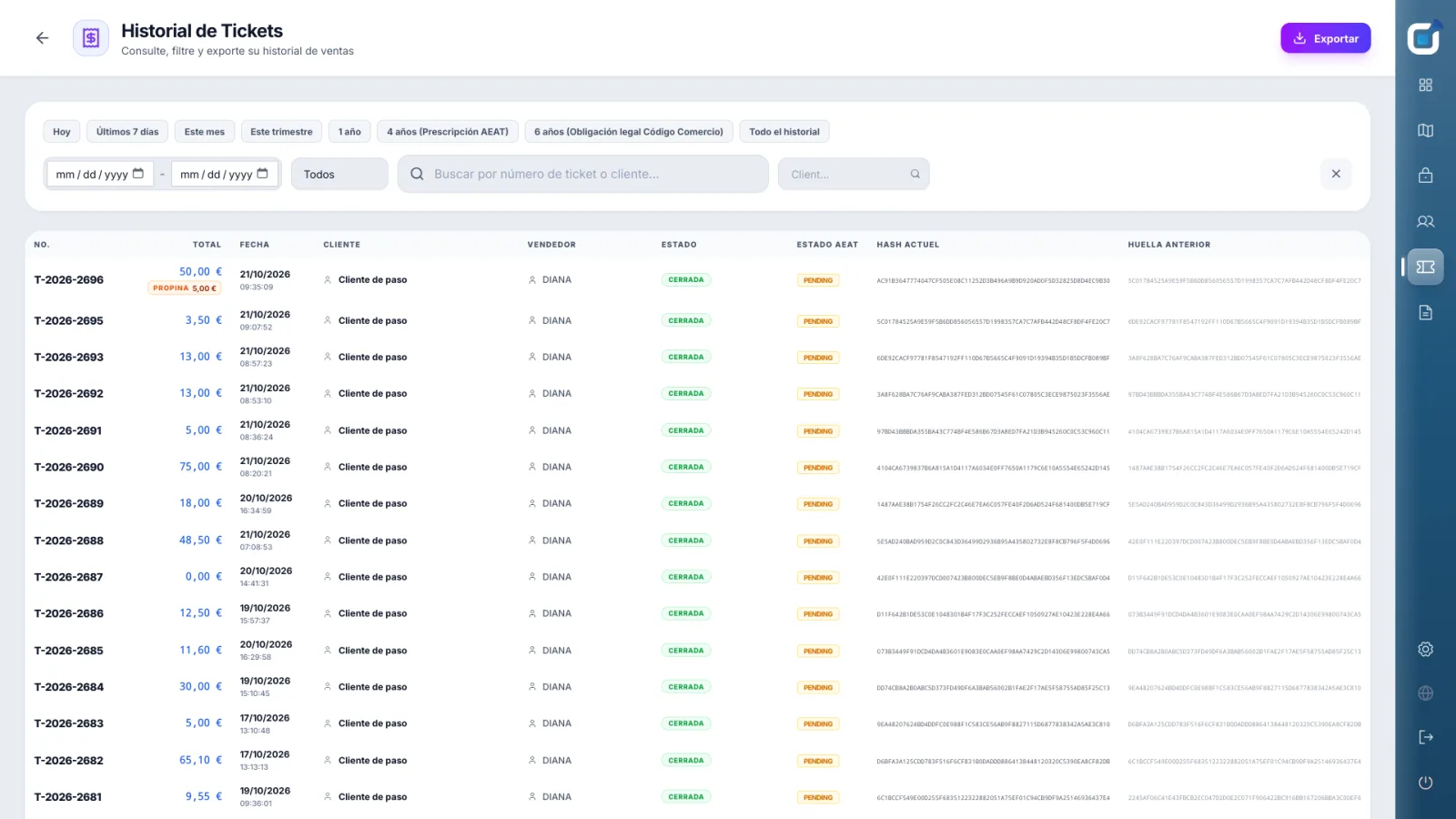Screen dimensions: 1456x819
Task: Click total 75,00 € of T-2026-2690
Action: 201,467
